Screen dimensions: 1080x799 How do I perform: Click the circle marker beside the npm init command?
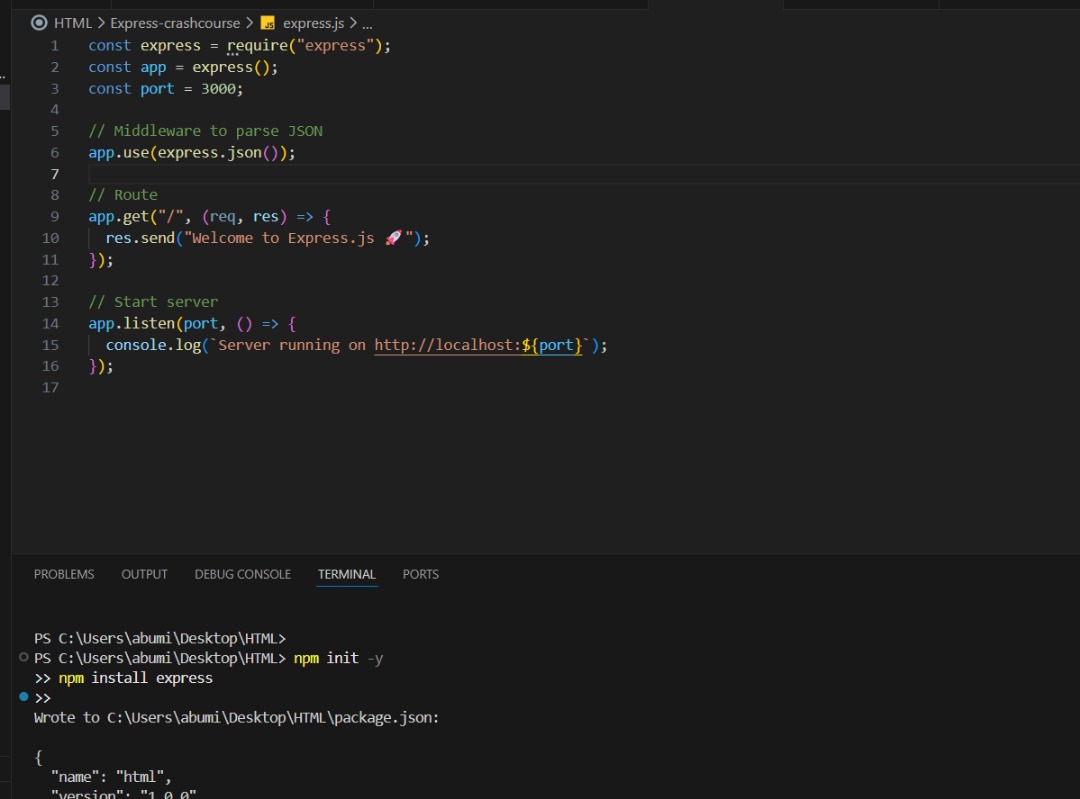23,658
